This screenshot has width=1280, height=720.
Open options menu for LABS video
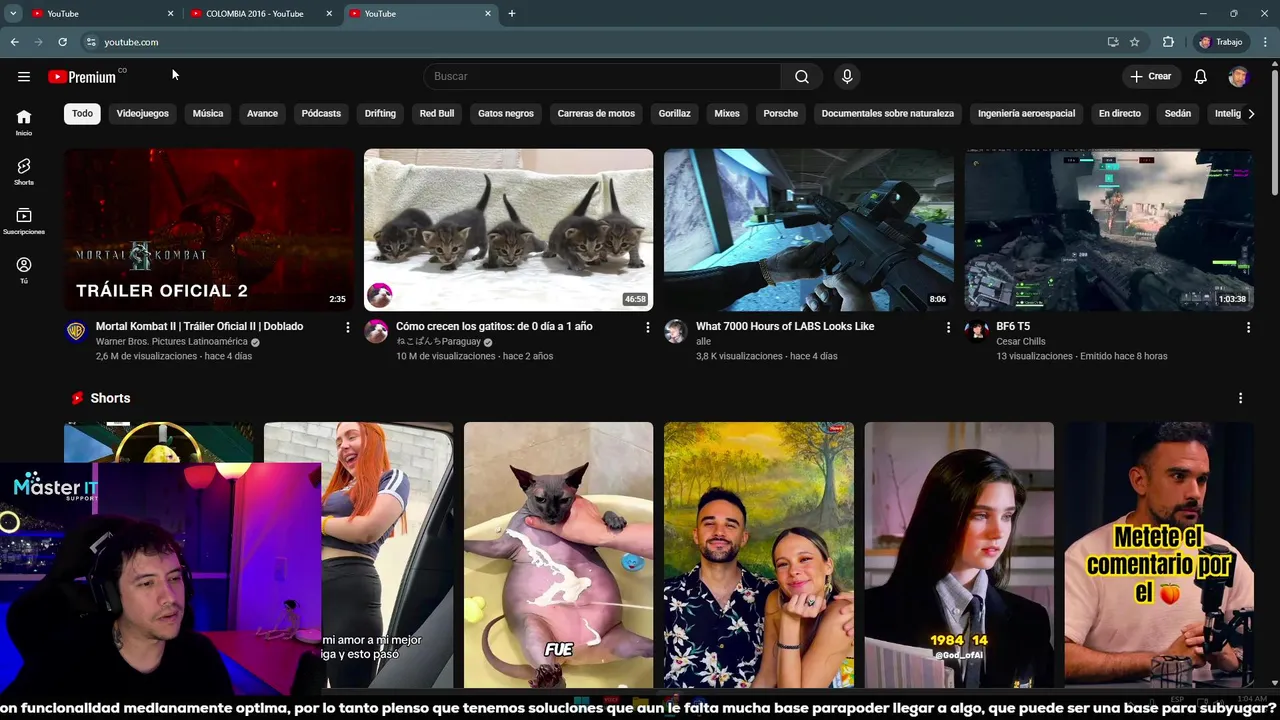click(948, 327)
